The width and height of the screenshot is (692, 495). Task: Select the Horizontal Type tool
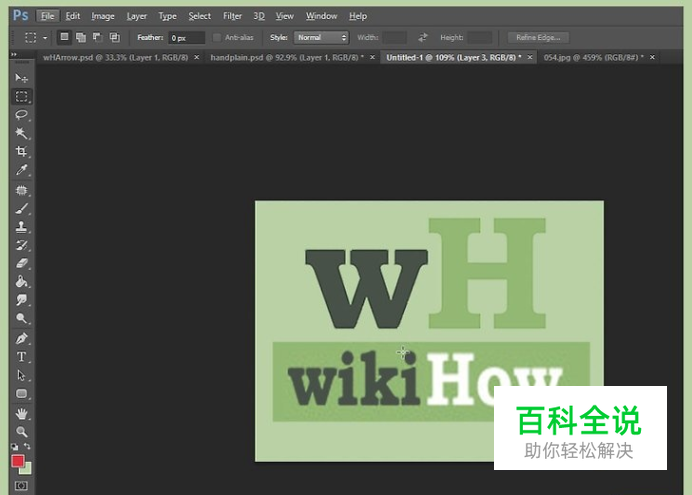click(x=21, y=356)
